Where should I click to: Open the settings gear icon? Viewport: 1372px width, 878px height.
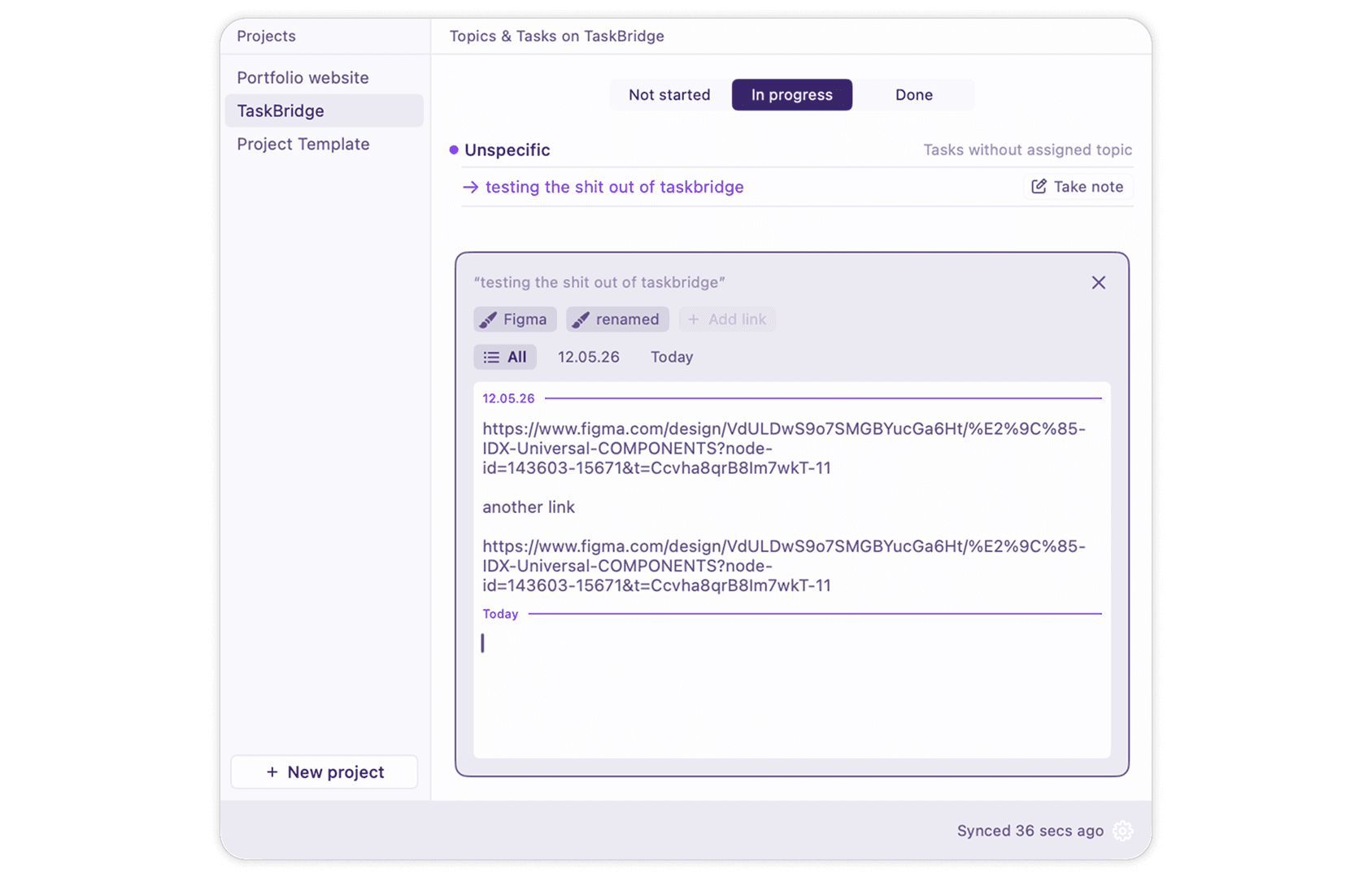click(1122, 831)
